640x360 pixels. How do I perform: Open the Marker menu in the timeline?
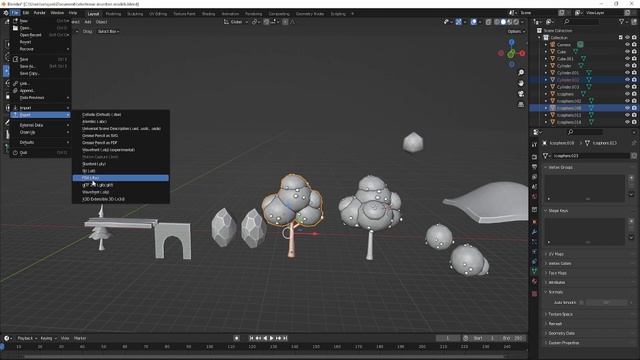(x=80, y=338)
